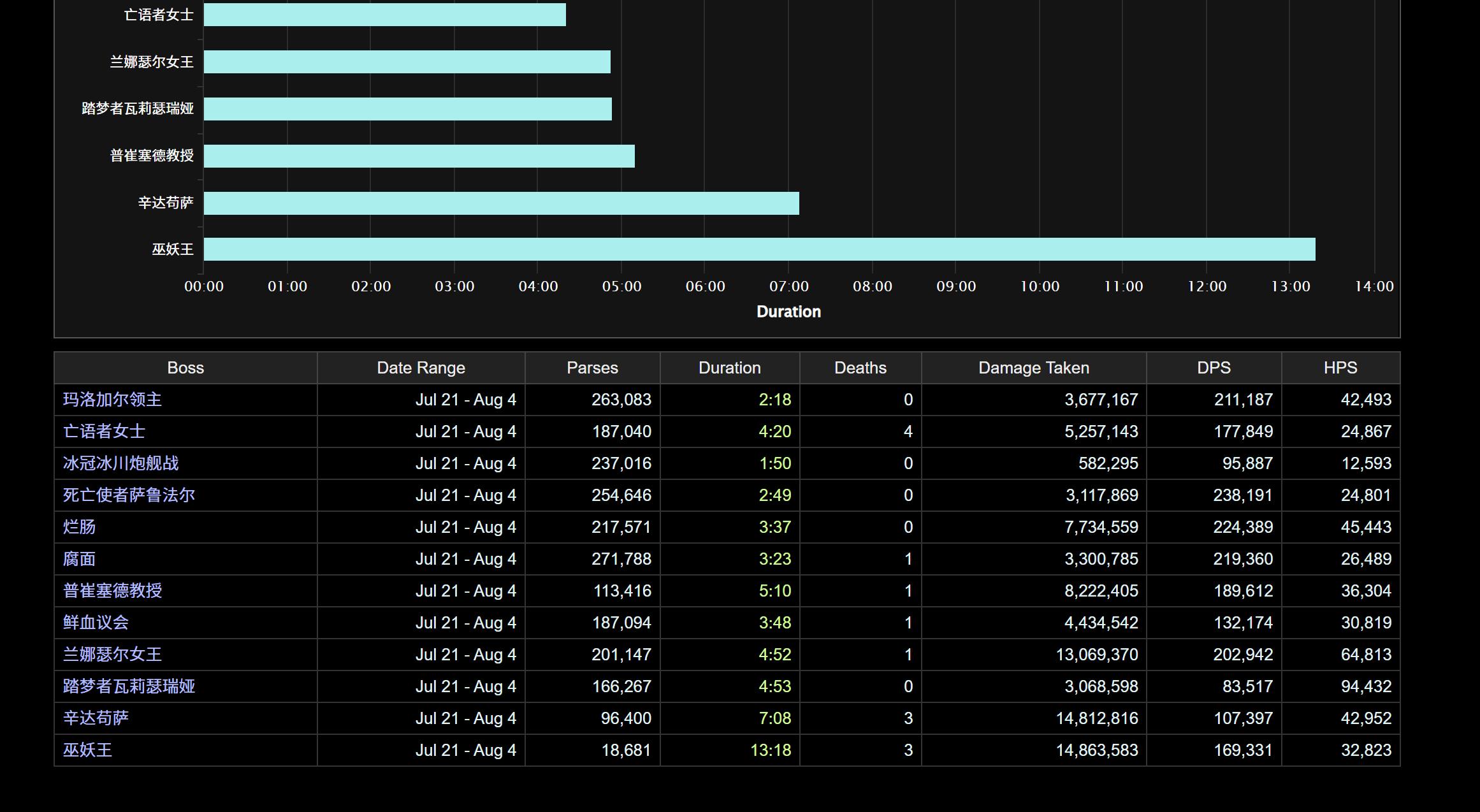Click the 冰冠冰川炮舰战 boss link
This screenshot has height=812, width=1480.
[120, 463]
